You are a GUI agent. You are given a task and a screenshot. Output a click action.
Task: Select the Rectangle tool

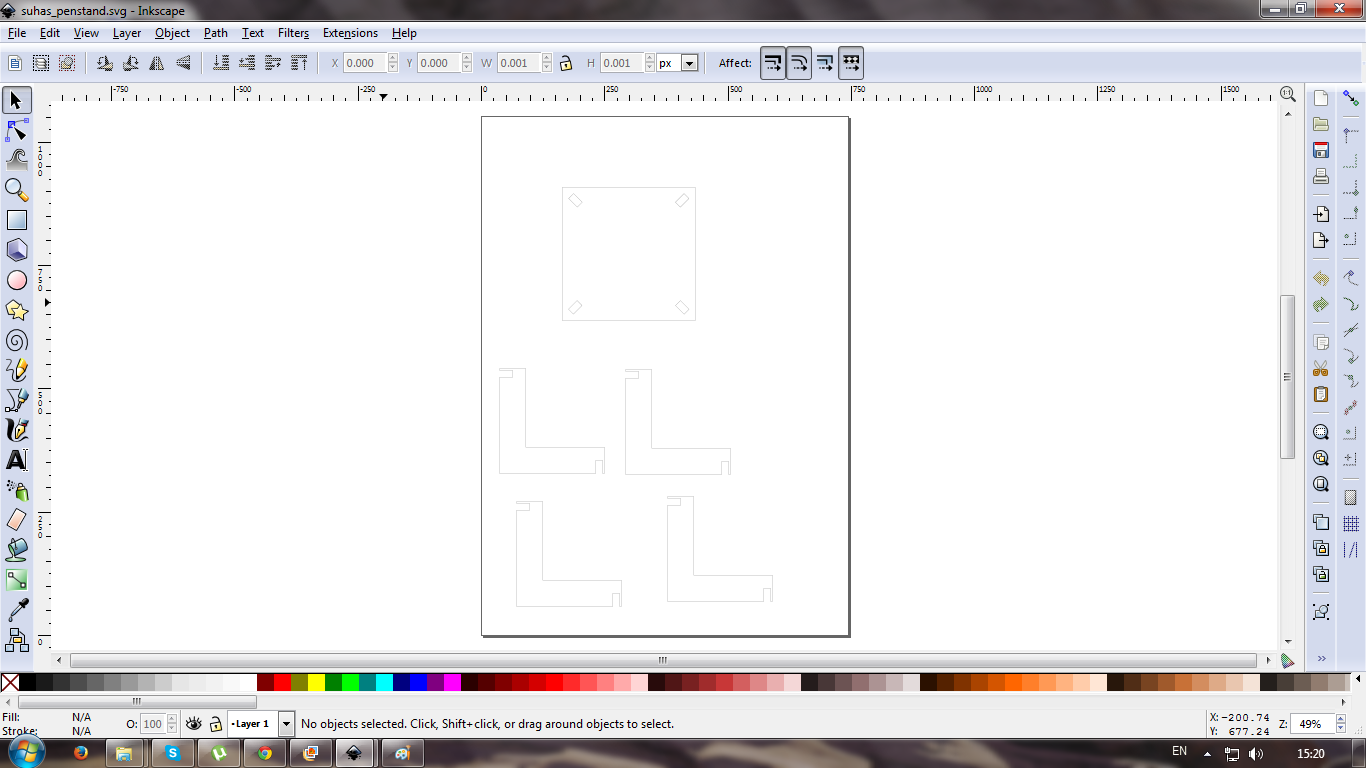tap(16, 220)
